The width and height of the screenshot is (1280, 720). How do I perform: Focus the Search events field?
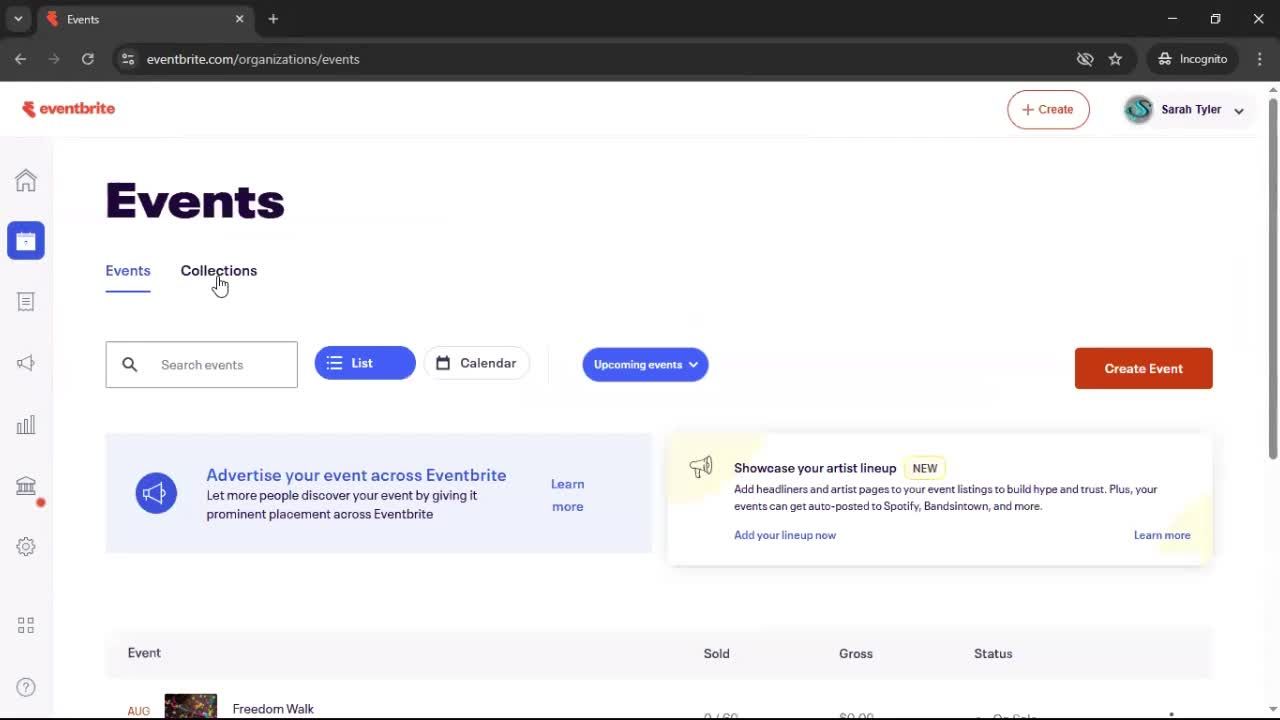click(x=202, y=365)
